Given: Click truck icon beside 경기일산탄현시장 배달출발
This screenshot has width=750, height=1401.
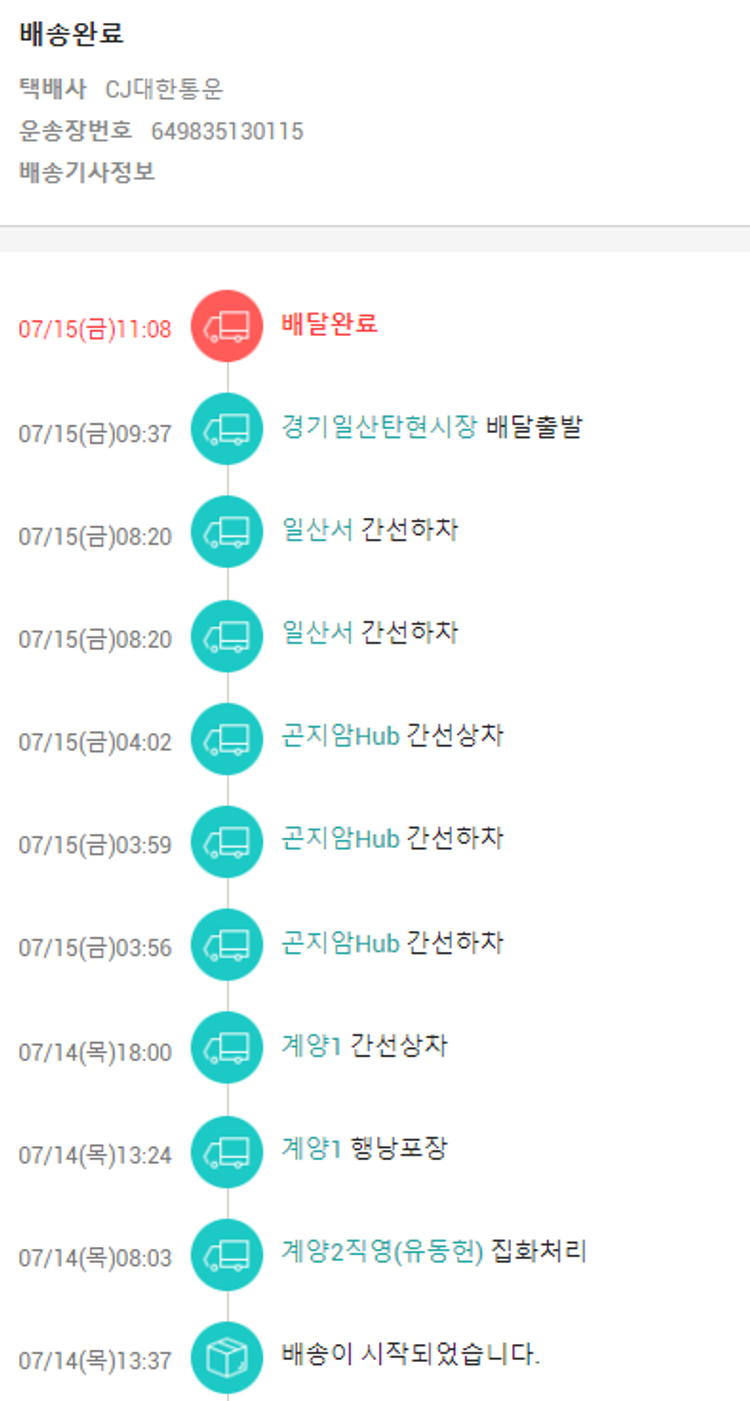Looking at the screenshot, I should tap(227, 429).
